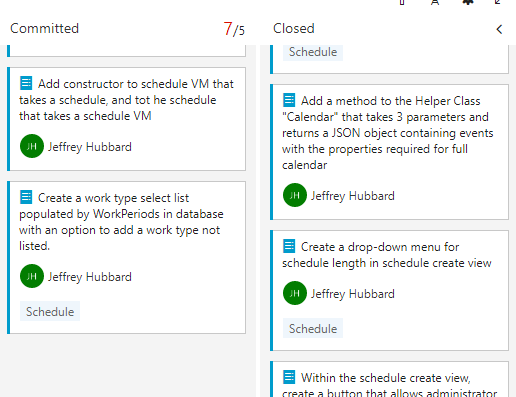
Task: Click JH avatar on Helper Class Calendar card
Action: point(295,195)
